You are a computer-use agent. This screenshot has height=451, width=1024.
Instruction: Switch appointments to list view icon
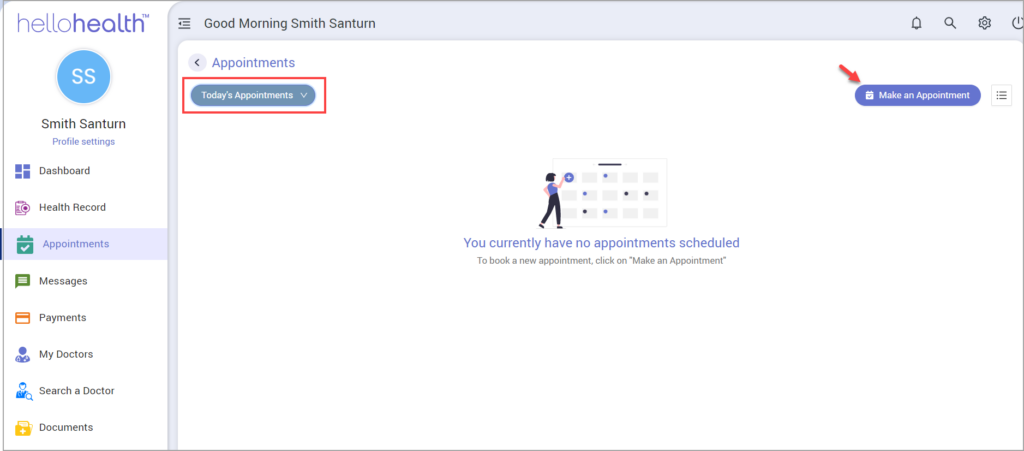click(1001, 95)
